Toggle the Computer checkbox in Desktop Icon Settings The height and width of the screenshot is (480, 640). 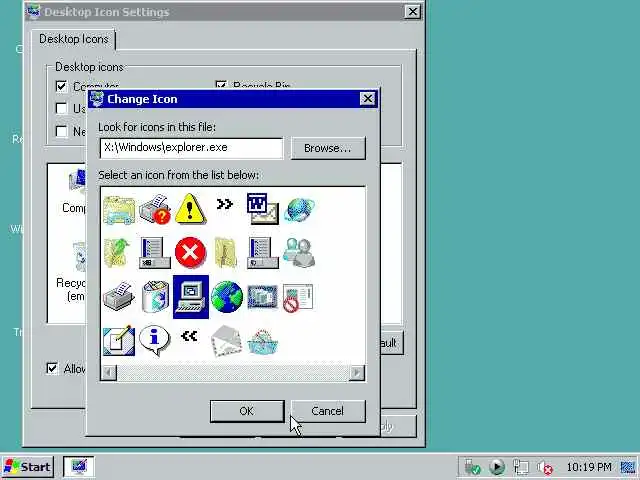click(61, 86)
